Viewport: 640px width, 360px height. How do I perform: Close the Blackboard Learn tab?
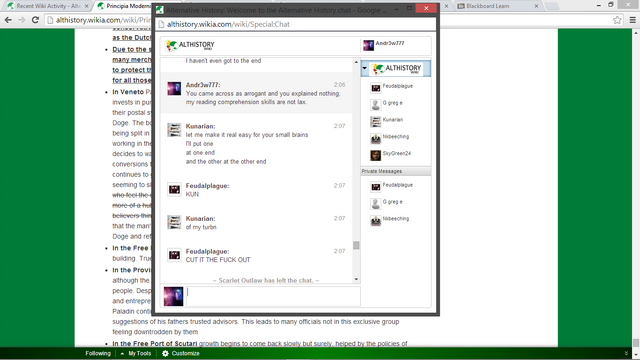[536, 6]
